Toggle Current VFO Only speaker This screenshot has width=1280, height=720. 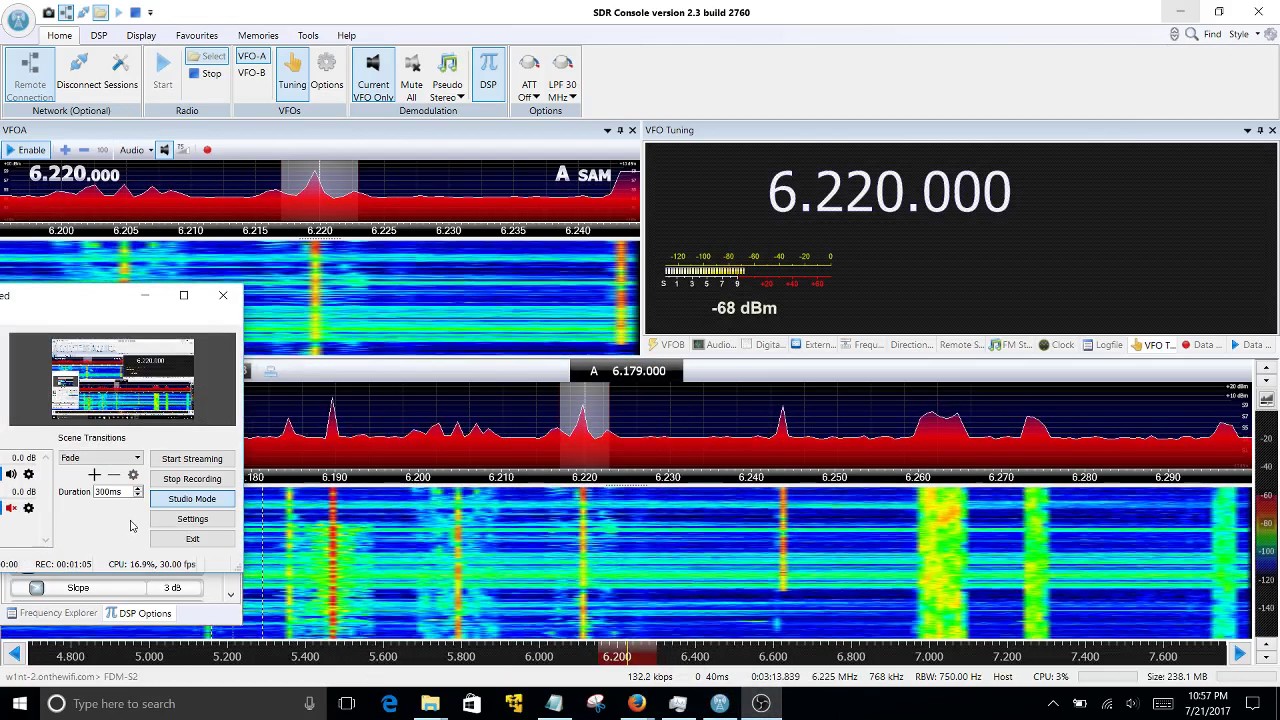coord(373,76)
